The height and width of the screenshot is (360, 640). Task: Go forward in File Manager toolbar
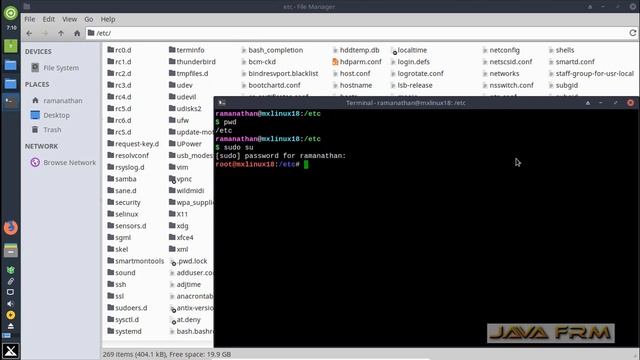click(45, 33)
